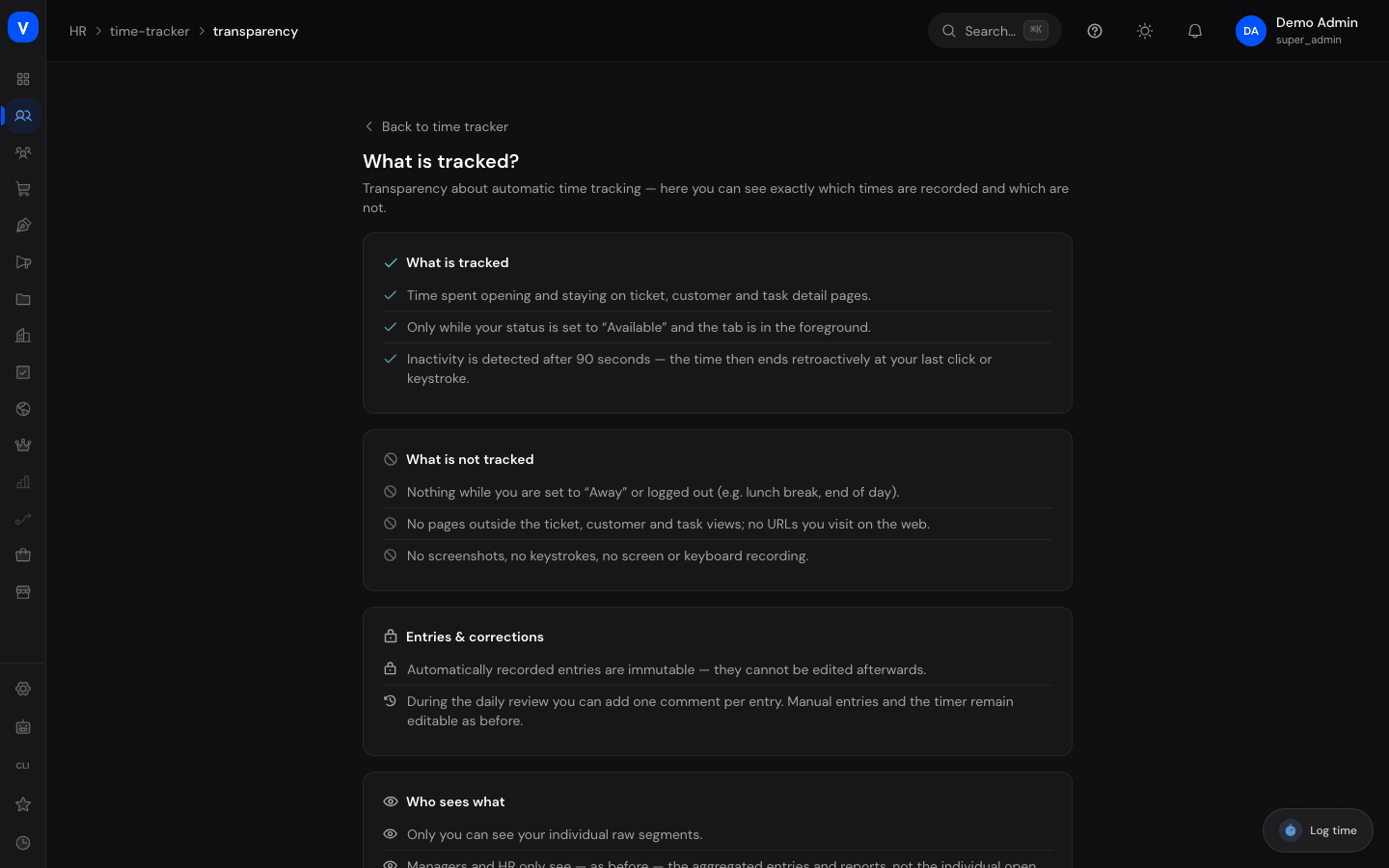Toggle the light/dark theme sun icon

[x=1145, y=31]
